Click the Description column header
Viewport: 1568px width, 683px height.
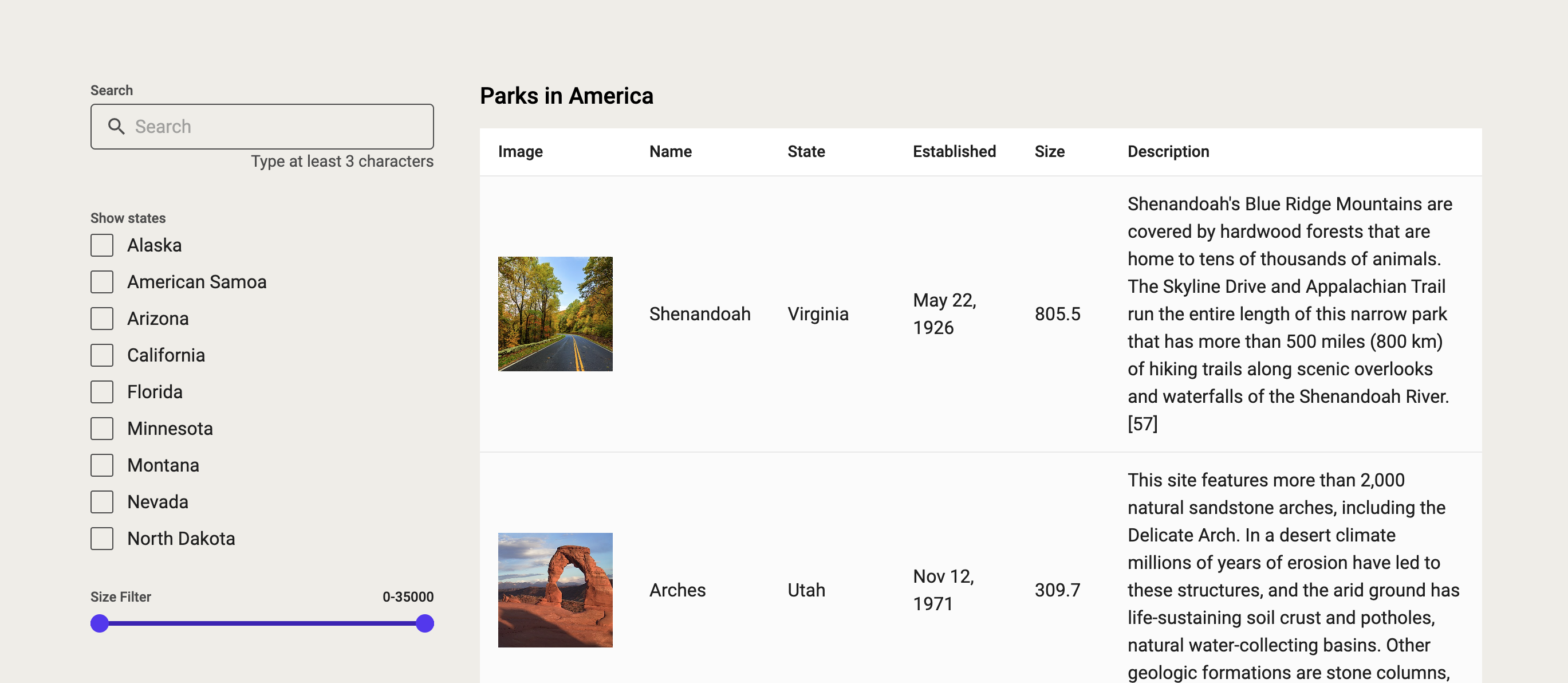(x=1168, y=151)
